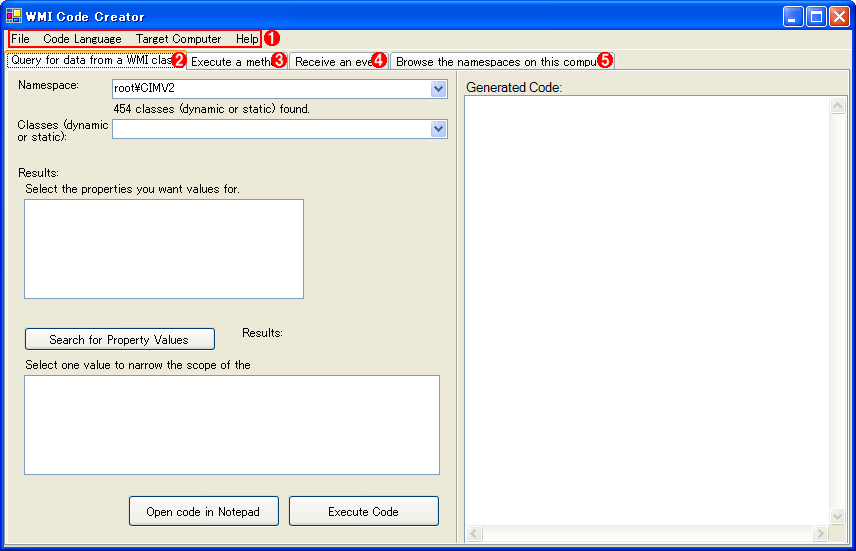Viewport: 856px width, 551px height.
Task: Click the Generated Code scroll up arrow
Action: [837, 105]
